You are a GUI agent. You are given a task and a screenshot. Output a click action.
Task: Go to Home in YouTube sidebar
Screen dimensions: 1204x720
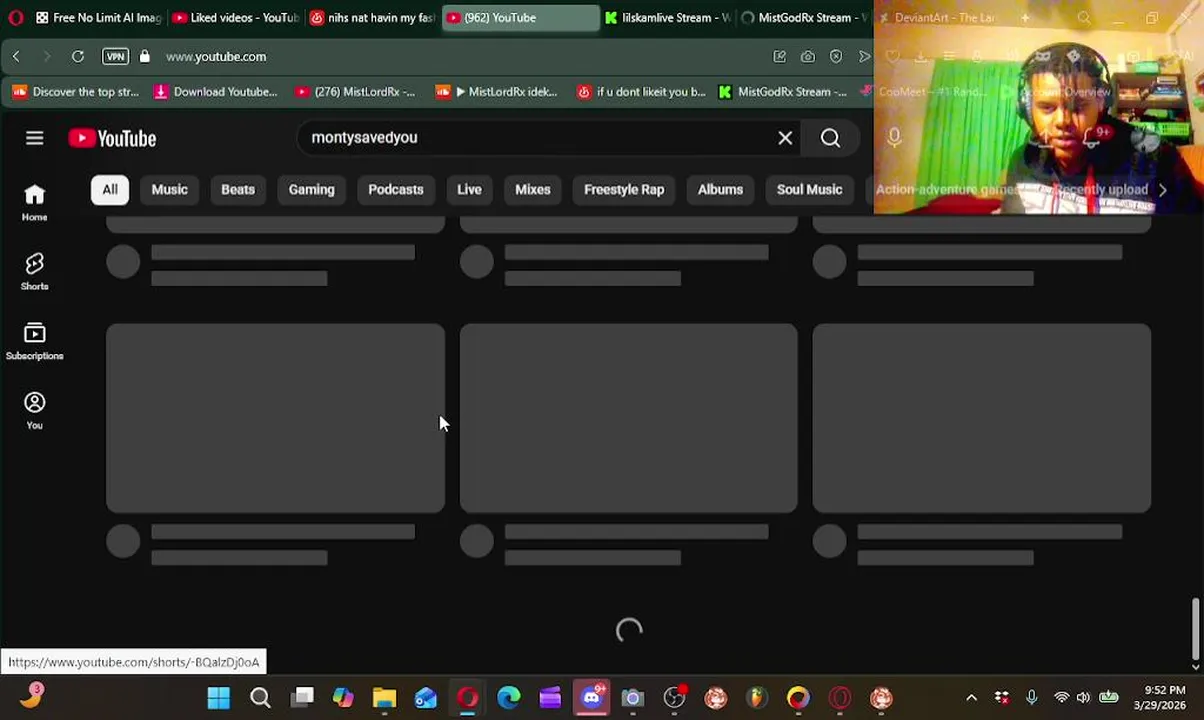coord(35,203)
